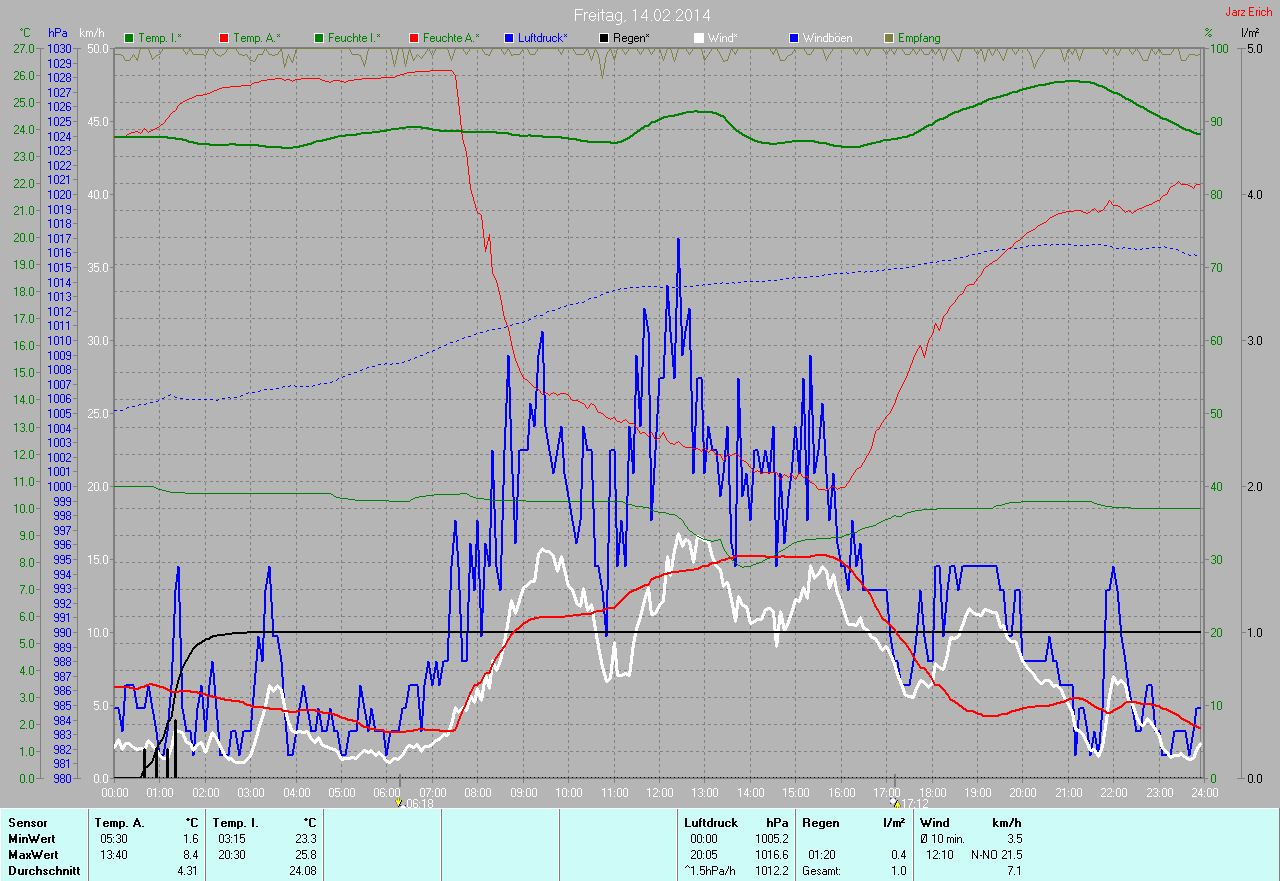Click the red Feuchte A.* legend swatch
This screenshot has width=1280, height=881.
(x=414, y=38)
